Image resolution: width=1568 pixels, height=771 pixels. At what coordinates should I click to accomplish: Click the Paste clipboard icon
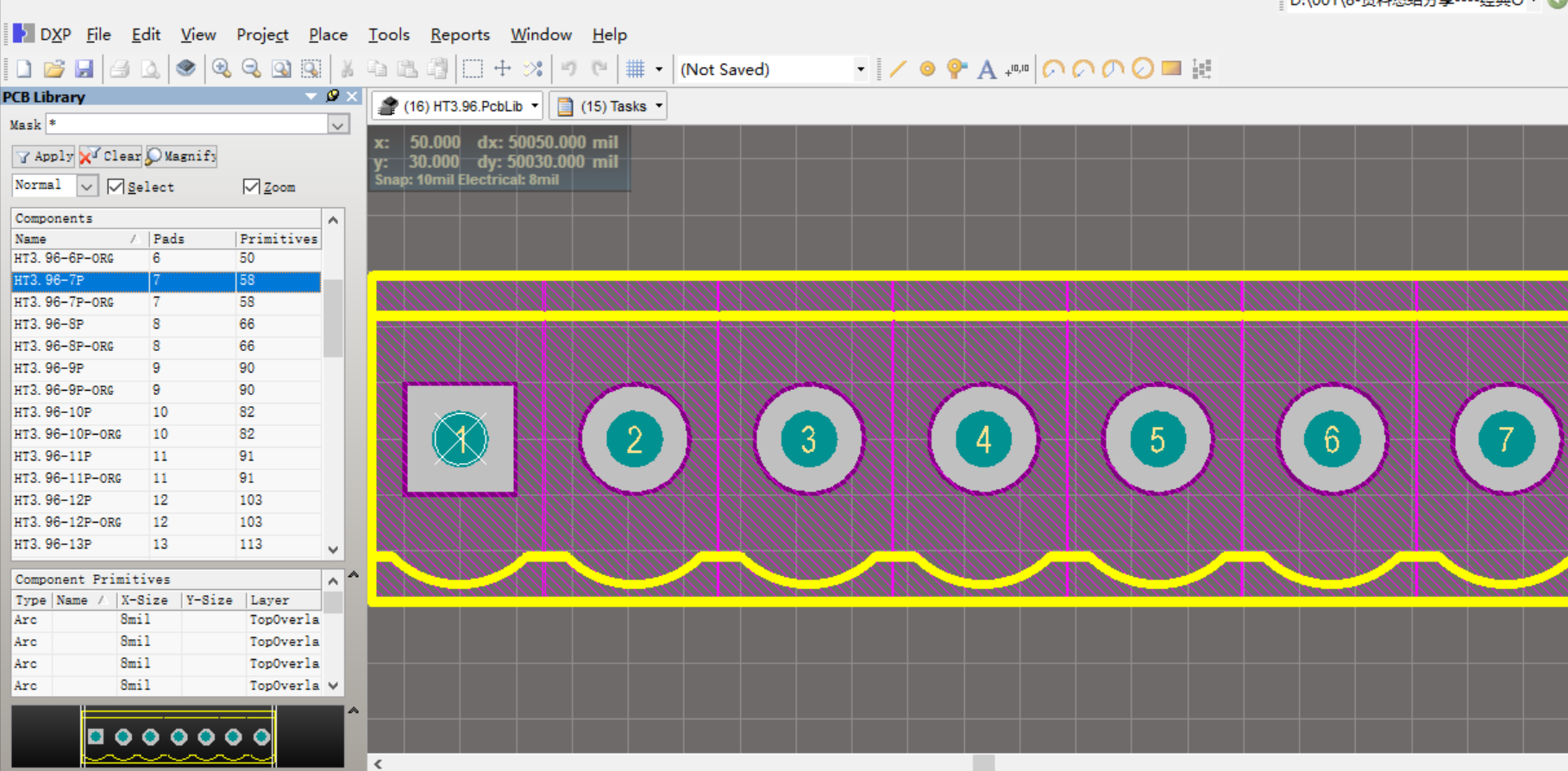[407, 69]
